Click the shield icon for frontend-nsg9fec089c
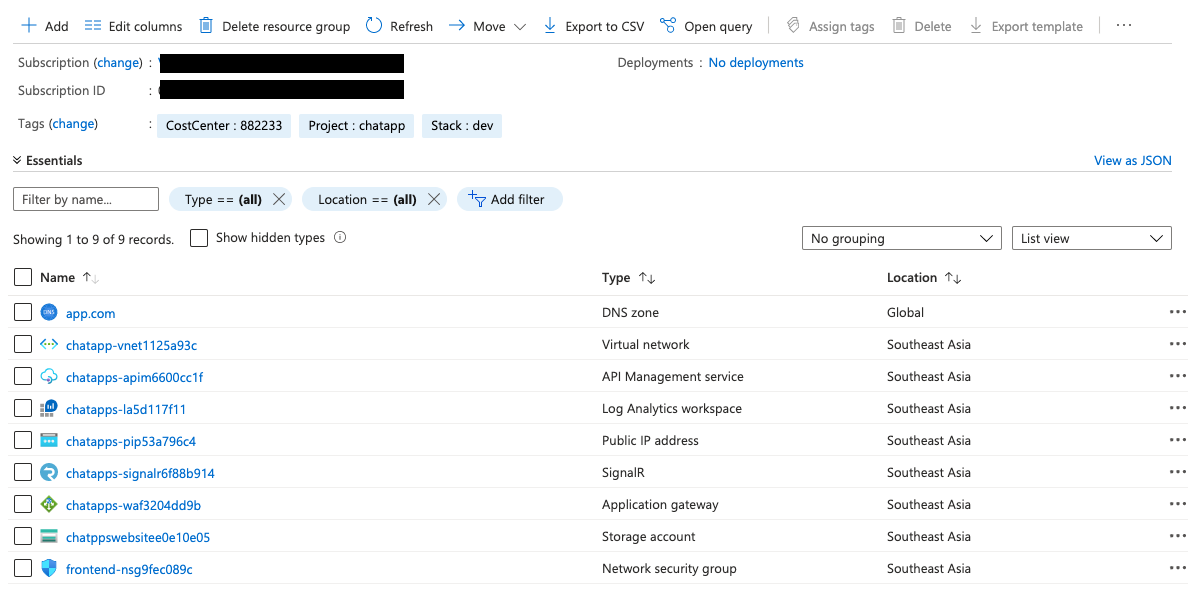Image resolution: width=1188 pixels, height=607 pixels. pyautogui.click(x=48, y=568)
